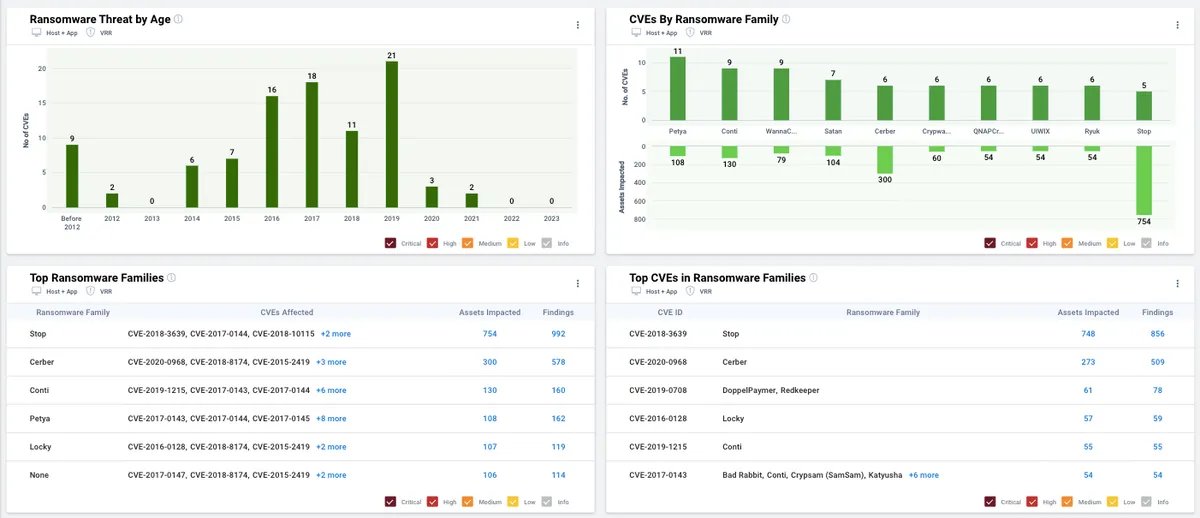The image size is (1200, 518).
Task: Open the CVEs By Ransomware Family kebab menu
Action: 1177,26
